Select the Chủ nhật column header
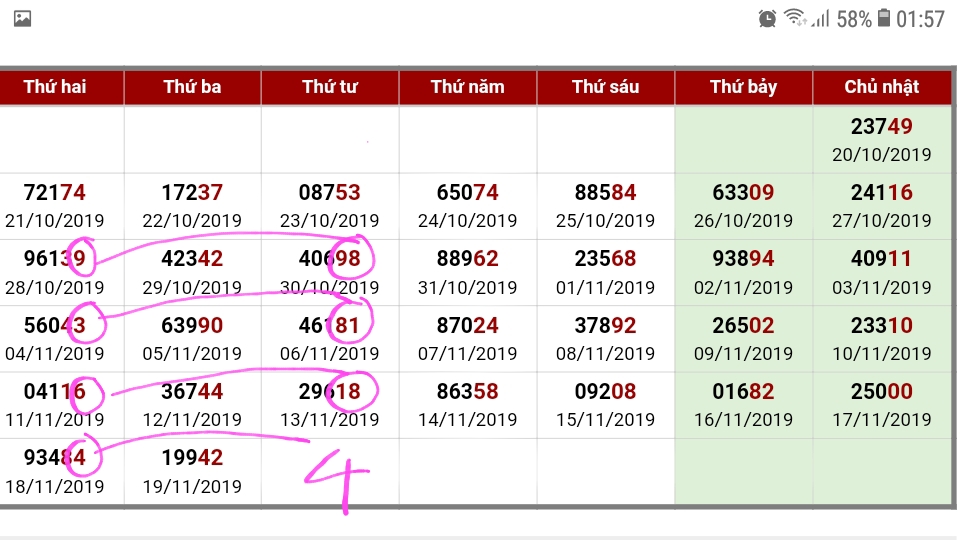 (x=882, y=87)
